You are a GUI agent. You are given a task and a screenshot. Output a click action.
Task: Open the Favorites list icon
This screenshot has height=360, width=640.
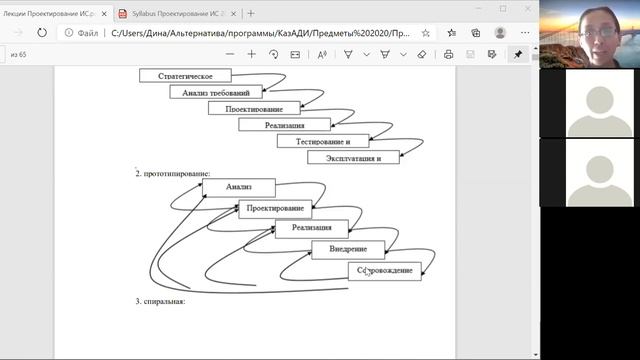[451, 33]
